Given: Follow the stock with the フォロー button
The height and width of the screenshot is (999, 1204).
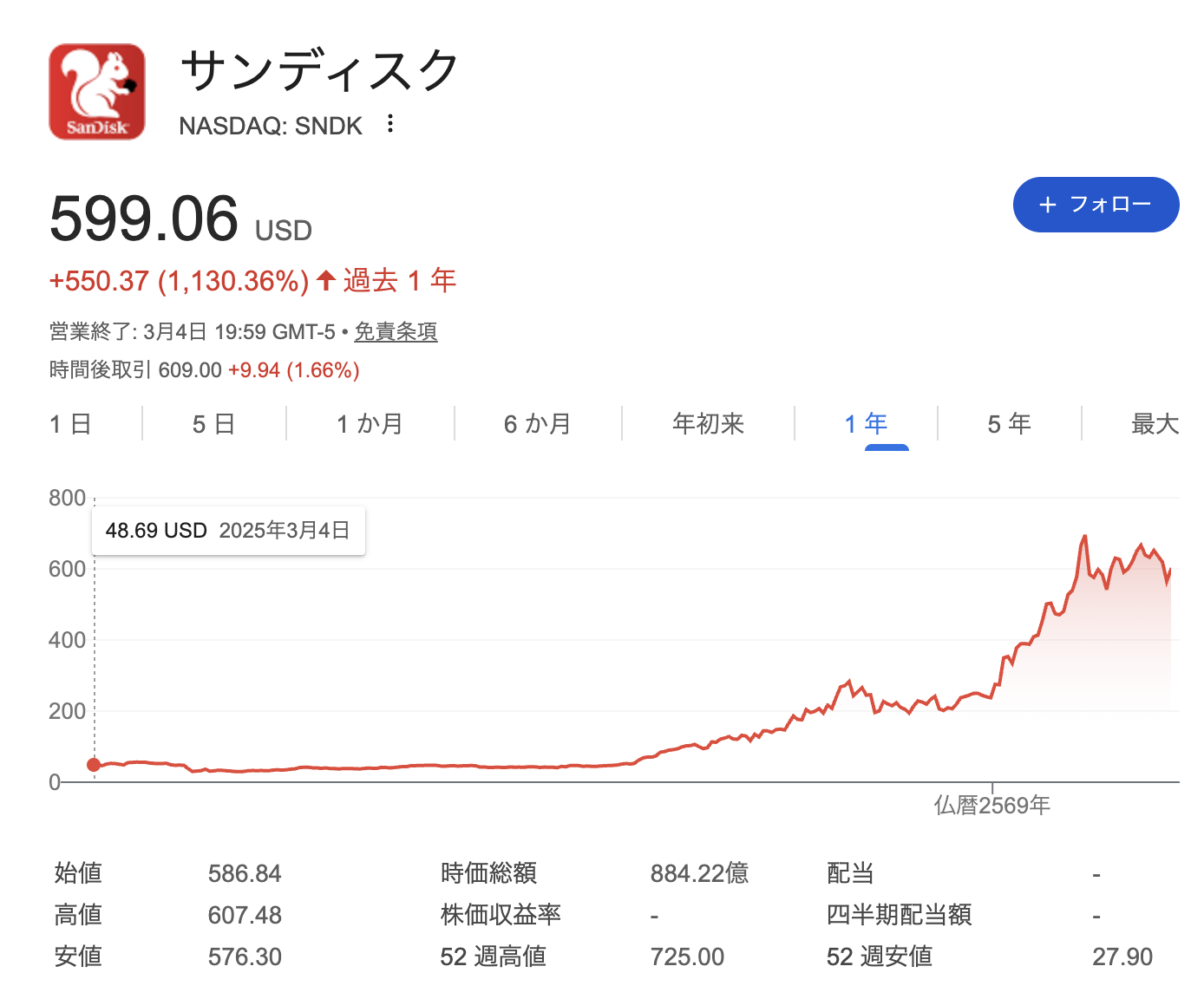Looking at the screenshot, I should (1096, 205).
